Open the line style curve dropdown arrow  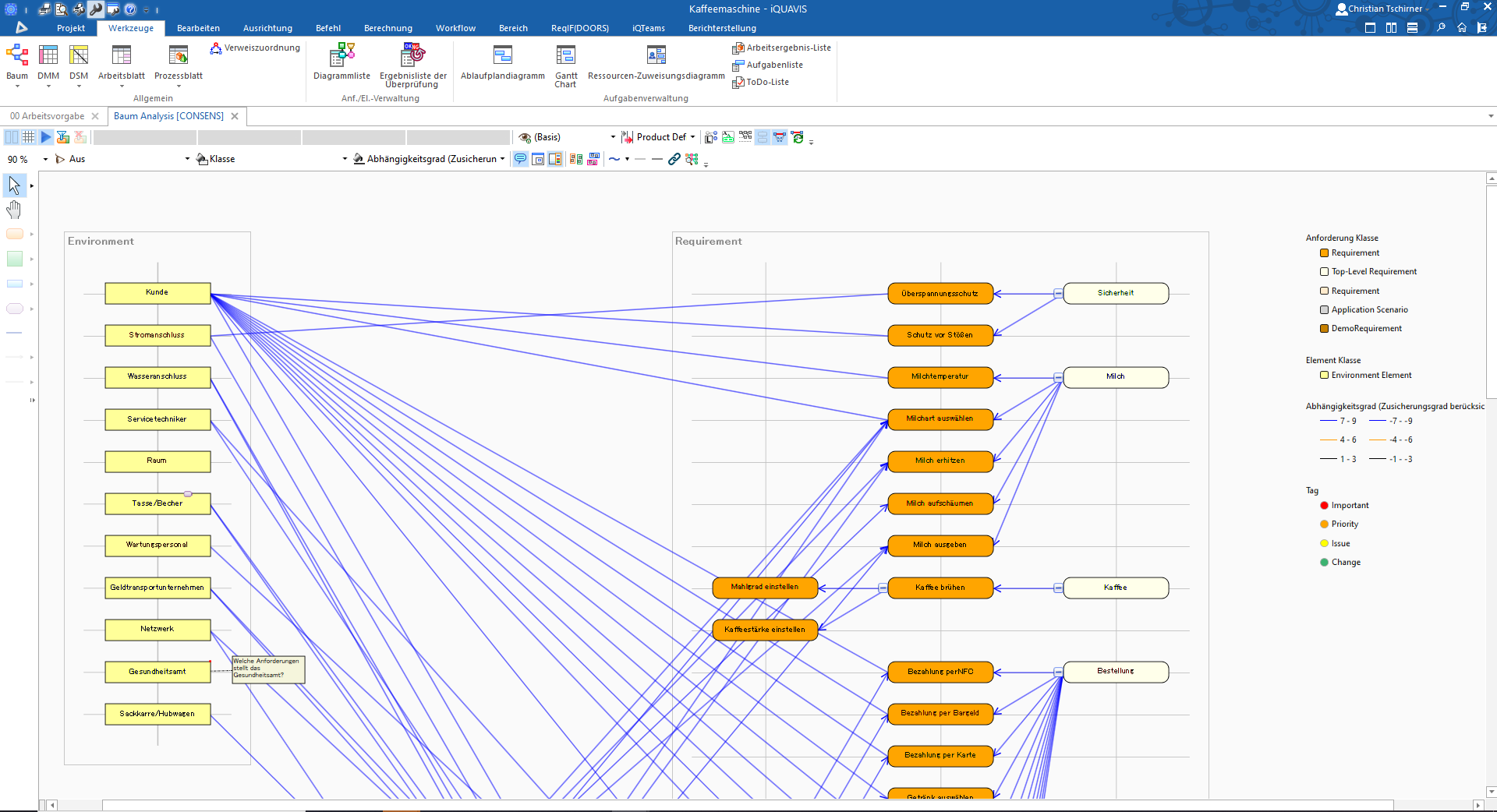click(627, 159)
